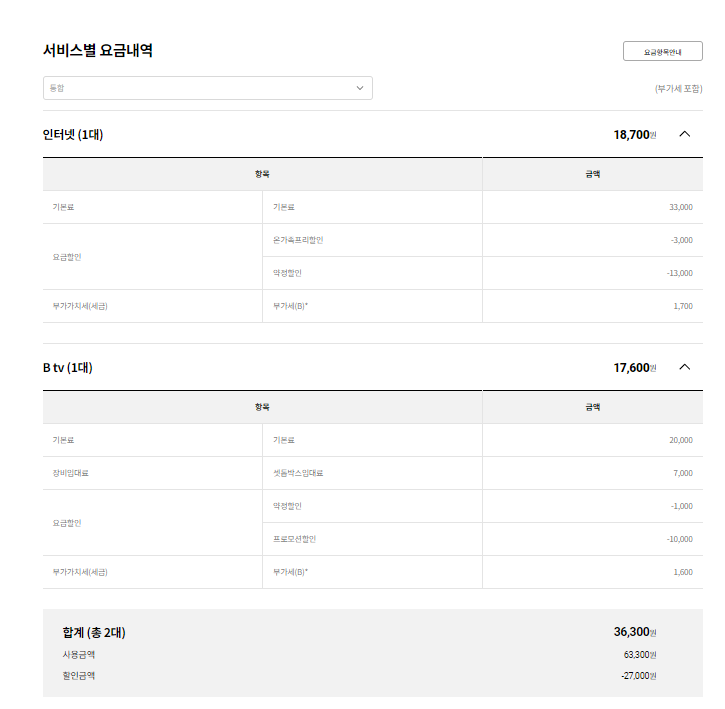Open the 통합 service filter dropdown

point(207,88)
